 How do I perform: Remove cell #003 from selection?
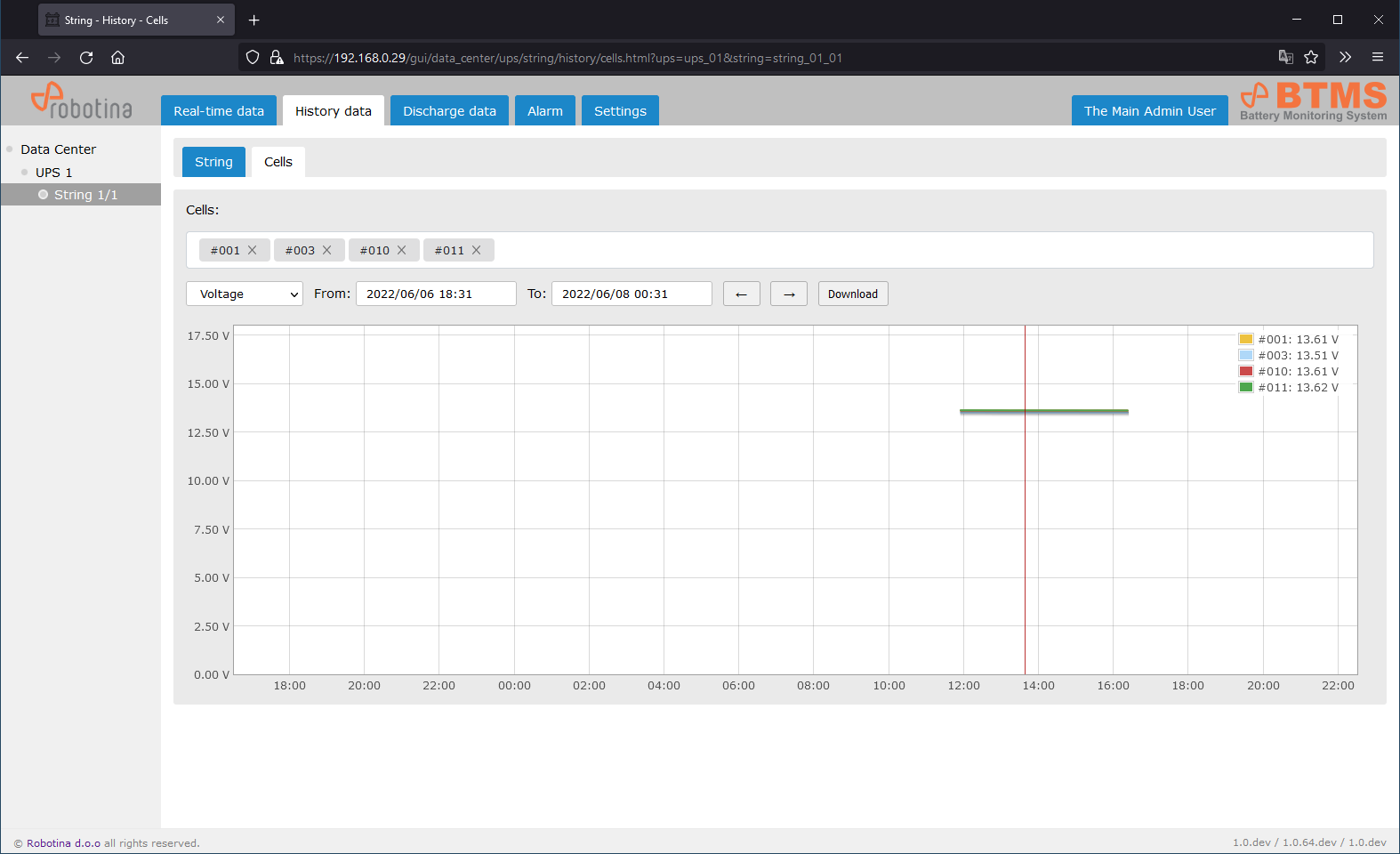[327, 250]
